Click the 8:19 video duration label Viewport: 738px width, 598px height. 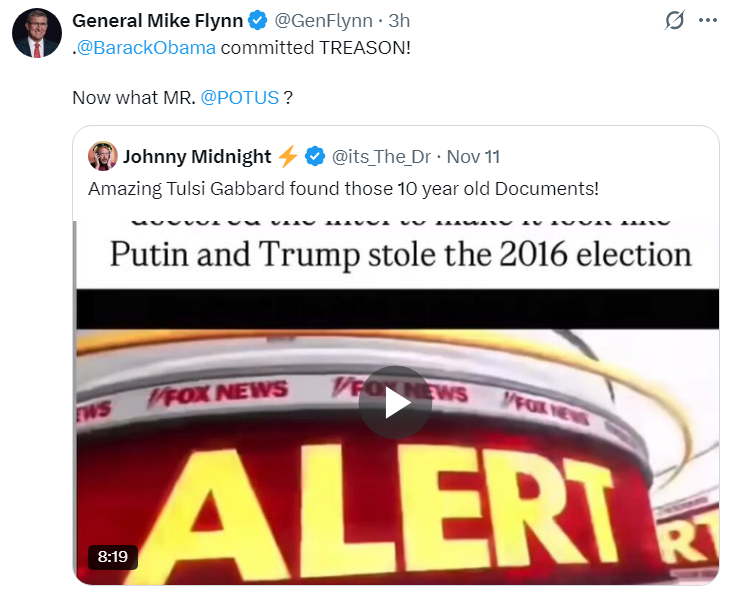(x=113, y=557)
